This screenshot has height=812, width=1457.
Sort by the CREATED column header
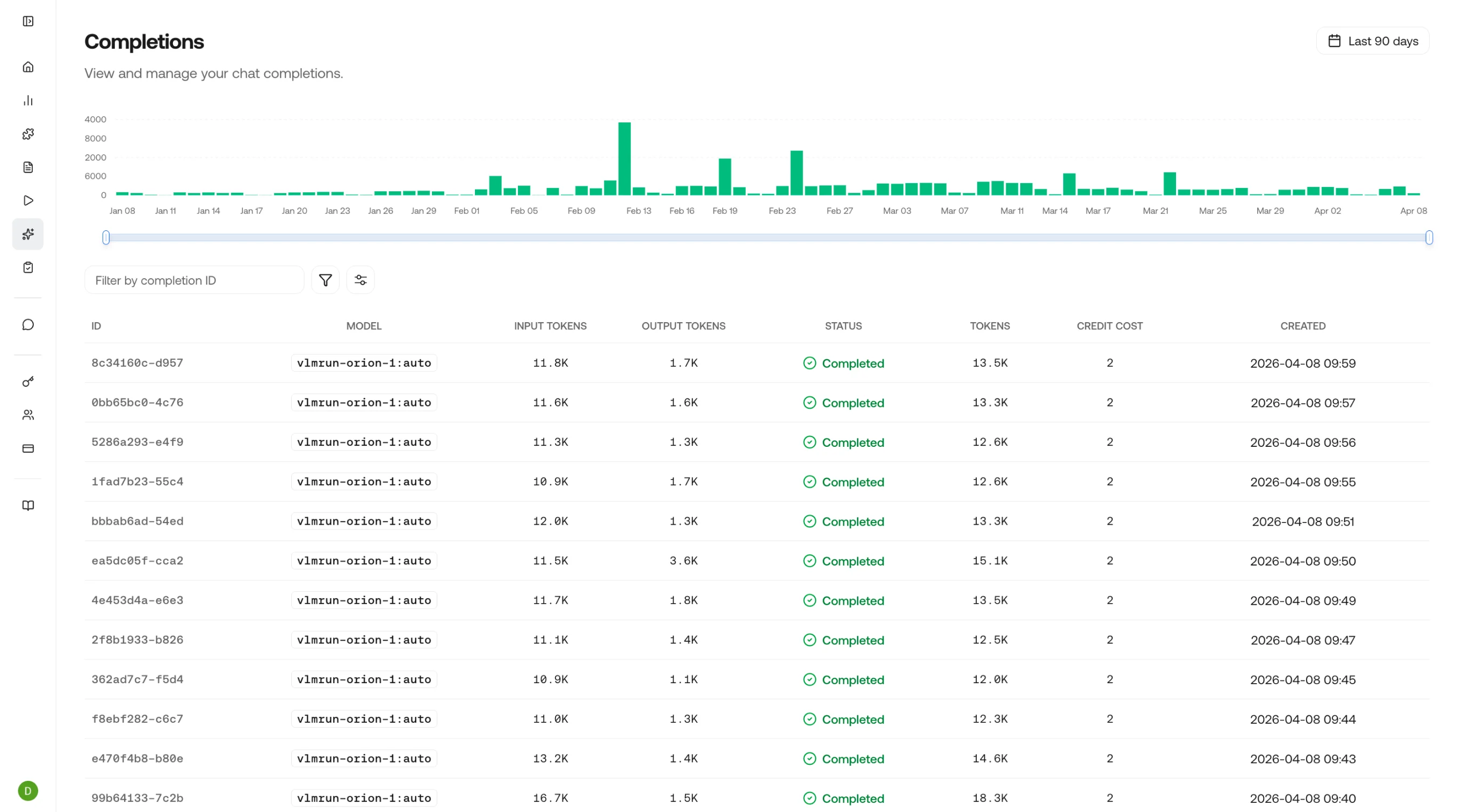pyautogui.click(x=1303, y=327)
